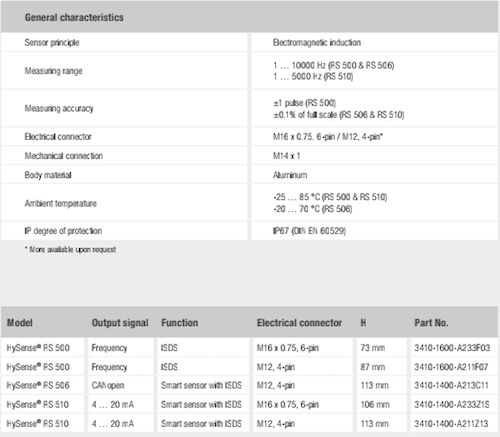Select the Measuring range label

tap(53, 71)
